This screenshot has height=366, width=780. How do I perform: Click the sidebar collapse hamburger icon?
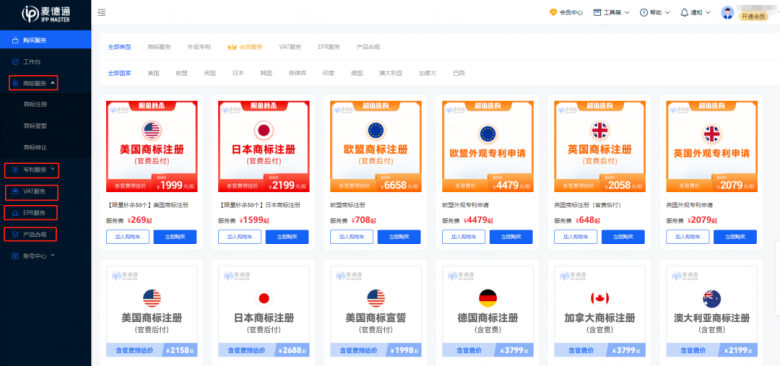(x=101, y=12)
